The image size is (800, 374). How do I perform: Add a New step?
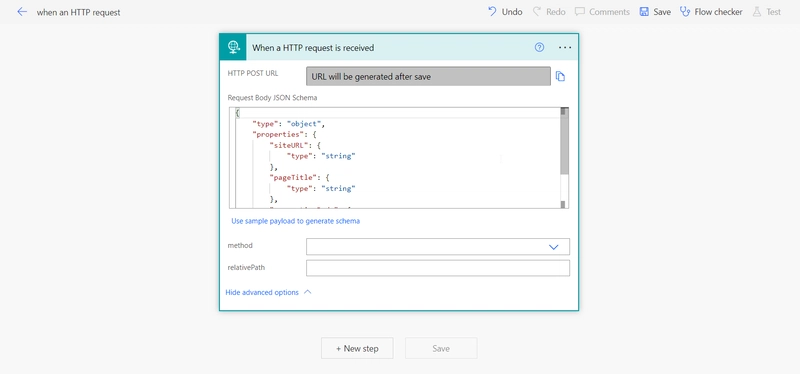[x=357, y=348]
